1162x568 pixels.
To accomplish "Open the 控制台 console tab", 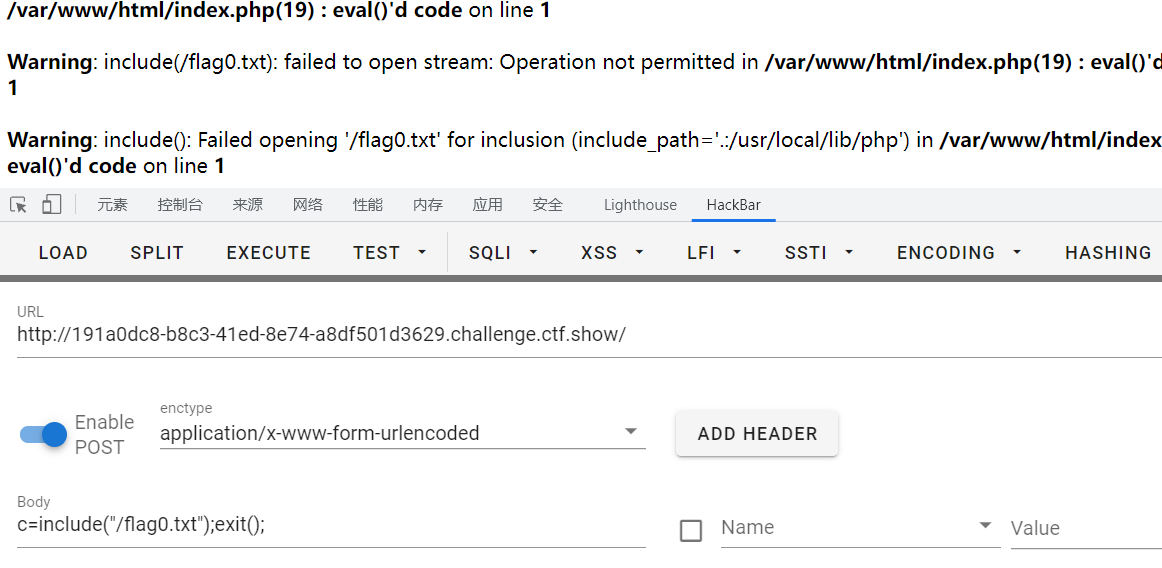I will (180, 205).
